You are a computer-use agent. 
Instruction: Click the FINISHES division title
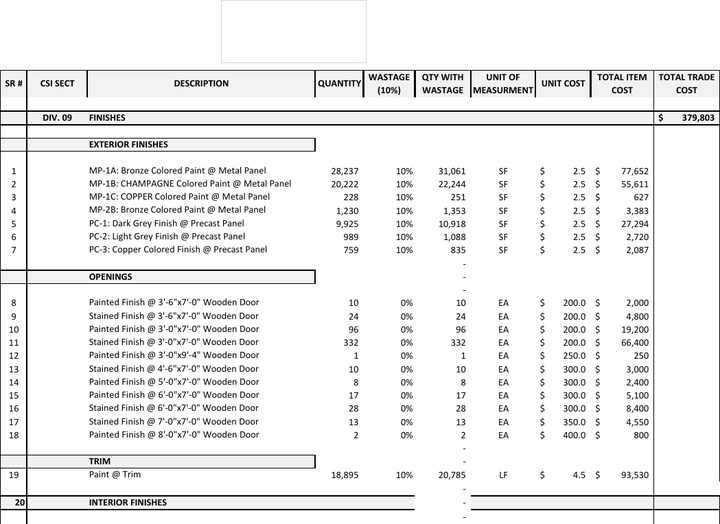tap(107, 118)
